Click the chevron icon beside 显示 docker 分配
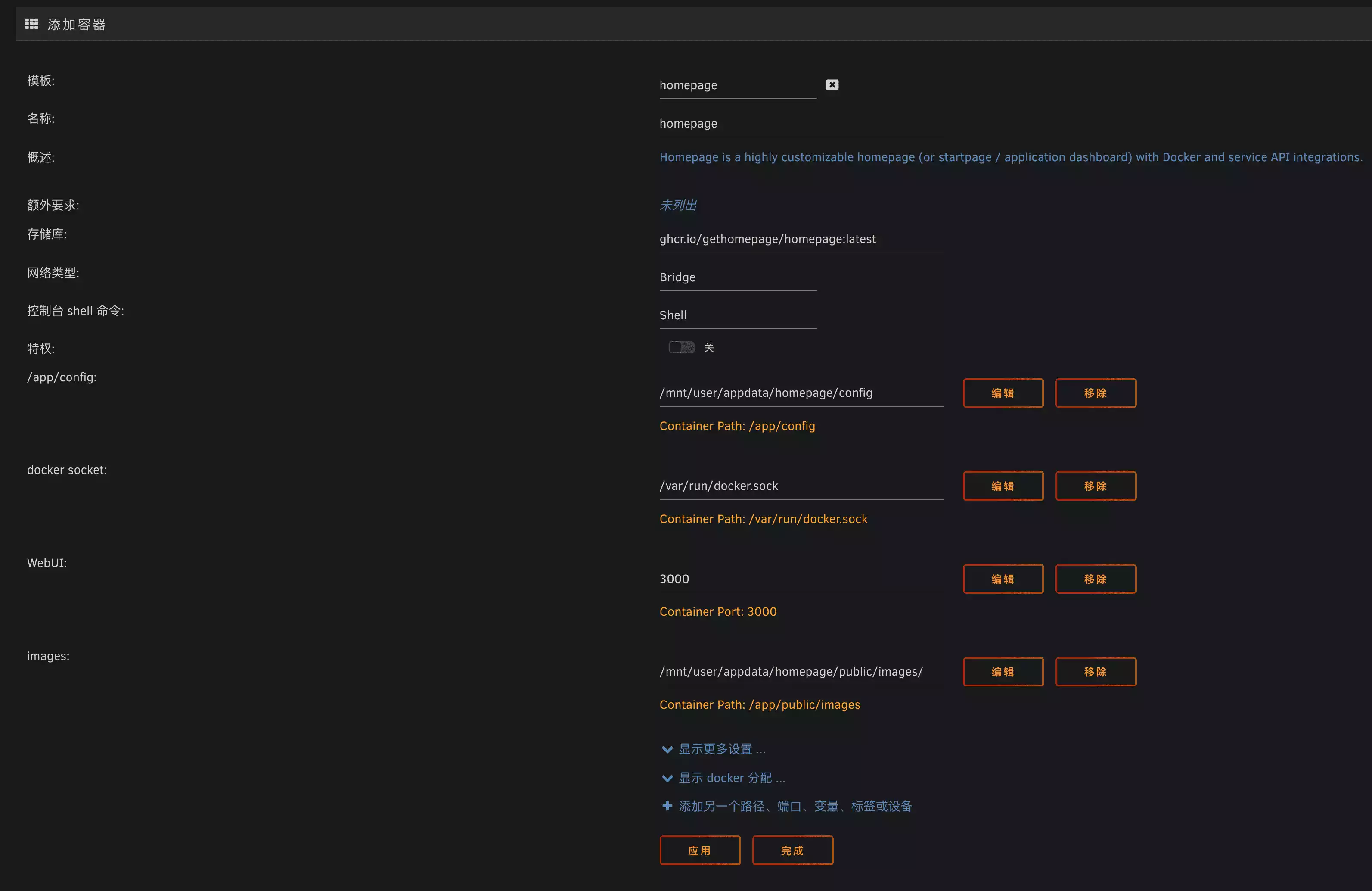Image resolution: width=1372 pixels, height=891 pixels. 667,778
